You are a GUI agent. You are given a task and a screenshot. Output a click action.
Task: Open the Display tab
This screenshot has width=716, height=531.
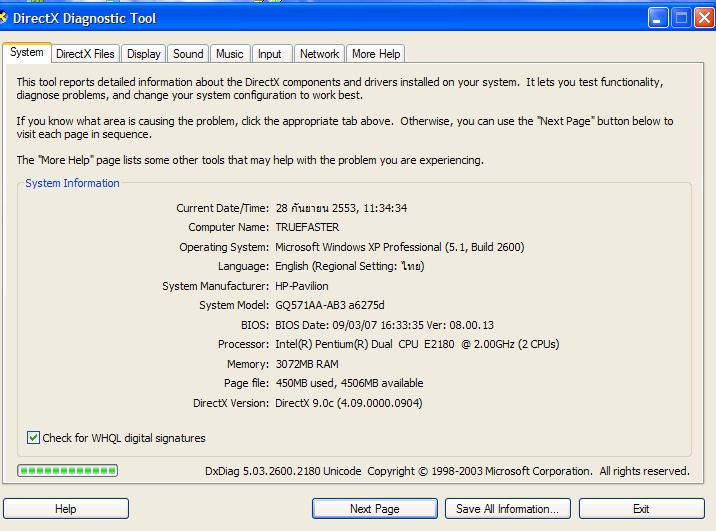click(143, 54)
